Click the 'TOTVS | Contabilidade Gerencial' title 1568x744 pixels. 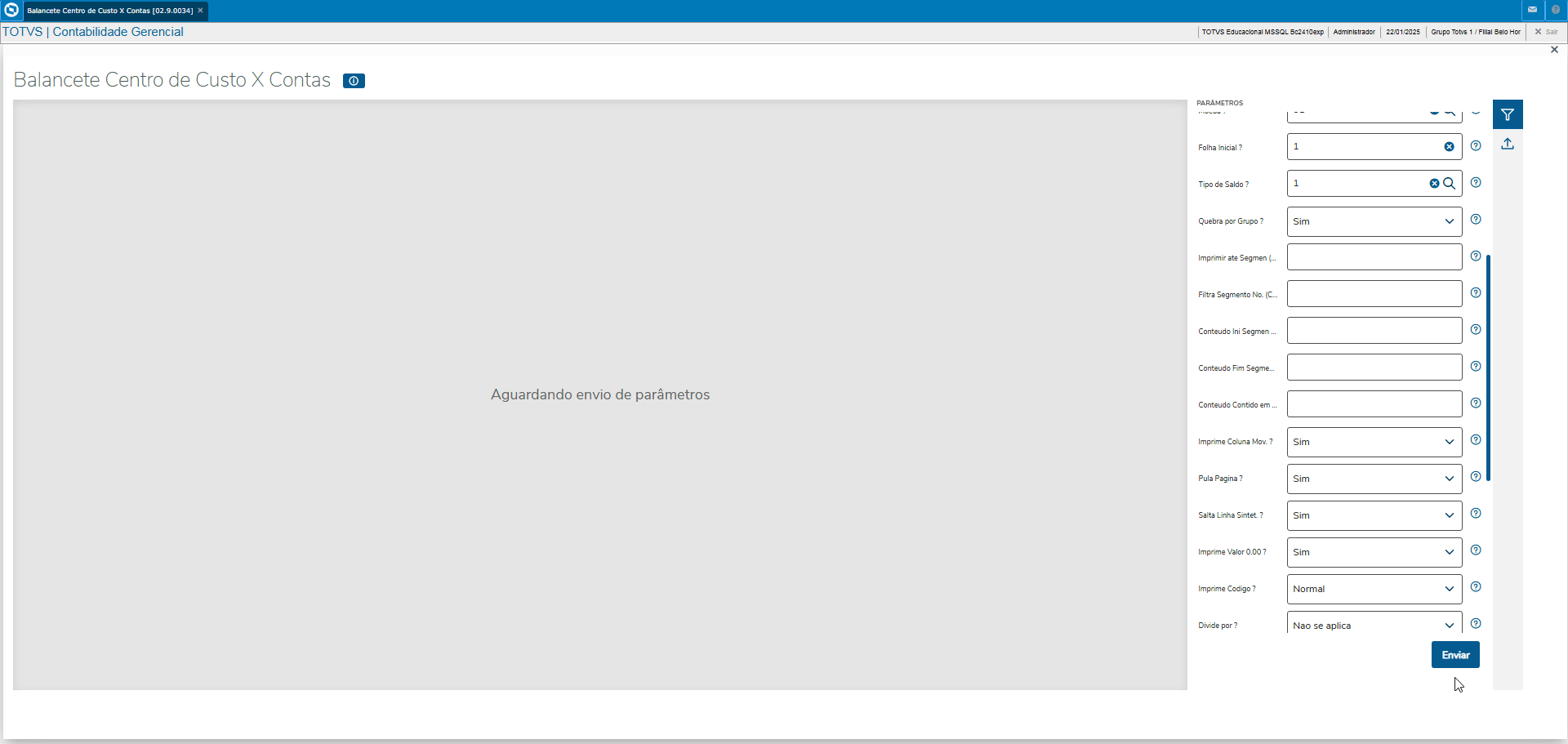click(93, 32)
